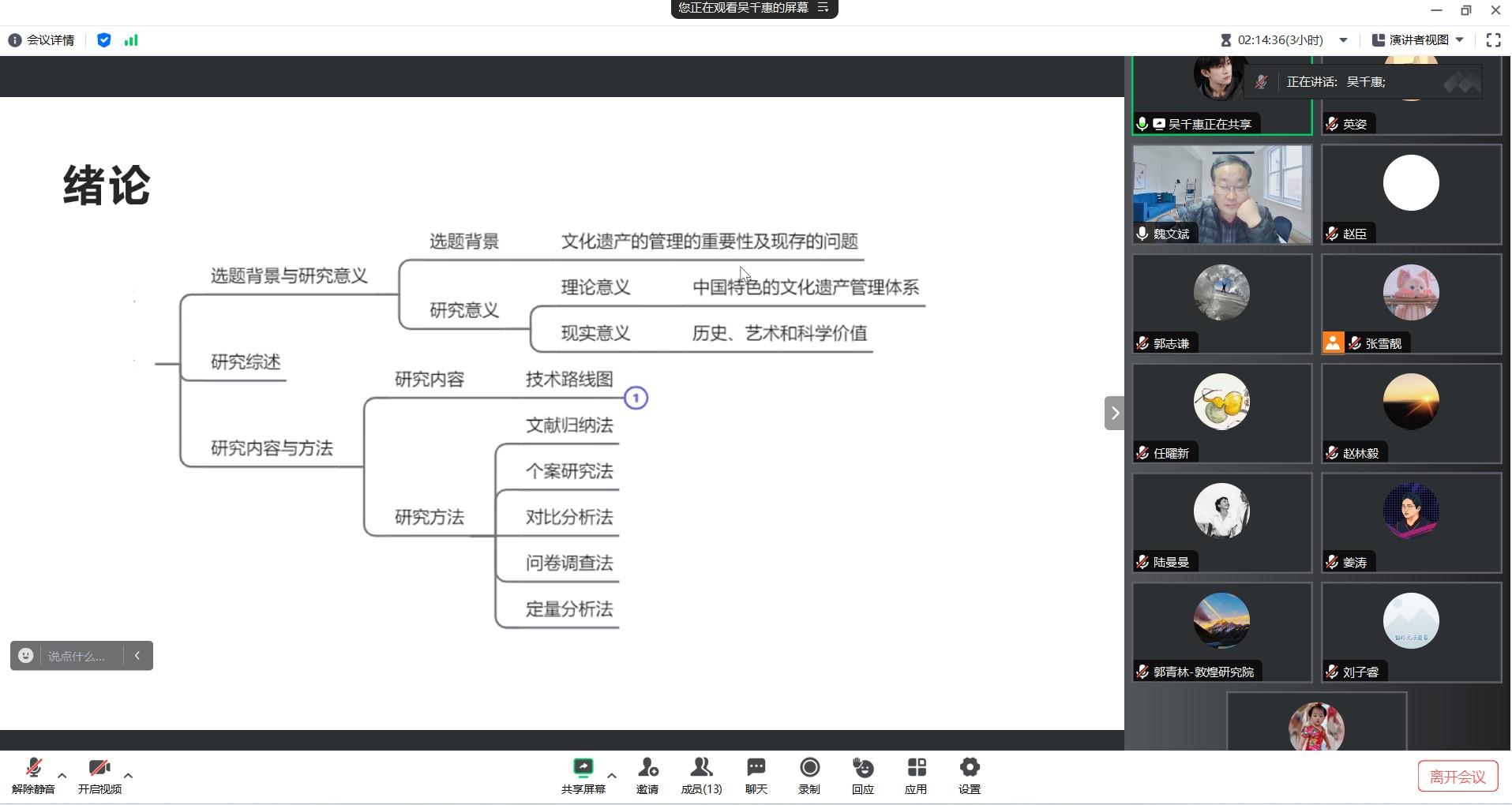Expand audio options arrow beside 解除静音
This screenshot has width=1512, height=805.
pyautogui.click(x=62, y=776)
